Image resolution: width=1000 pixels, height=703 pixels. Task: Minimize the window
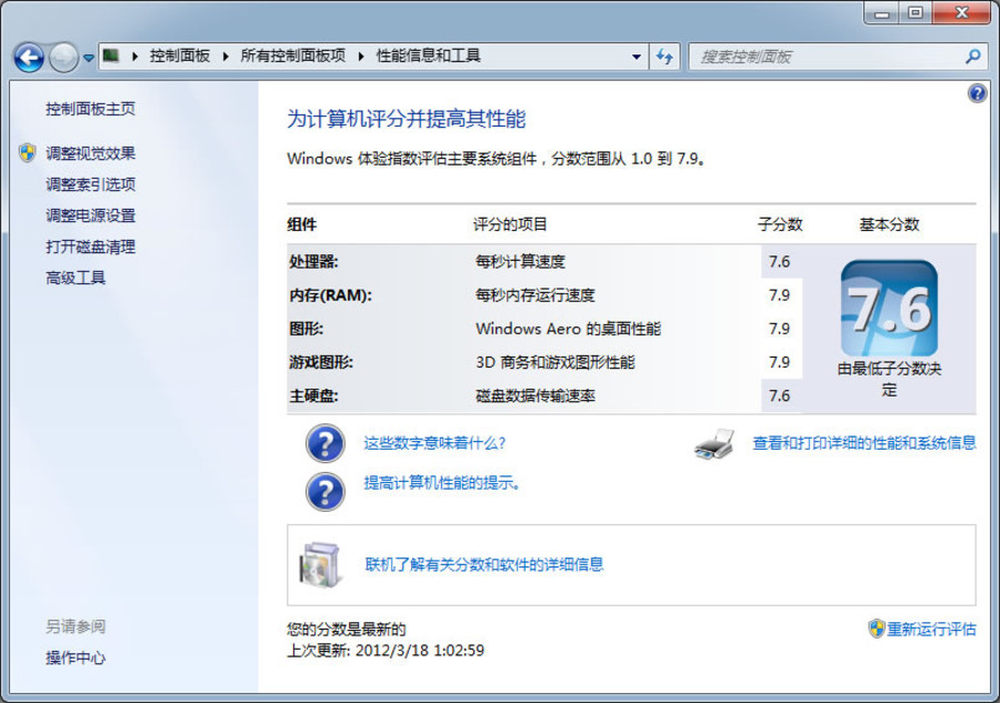pyautogui.click(x=882, y=12)
